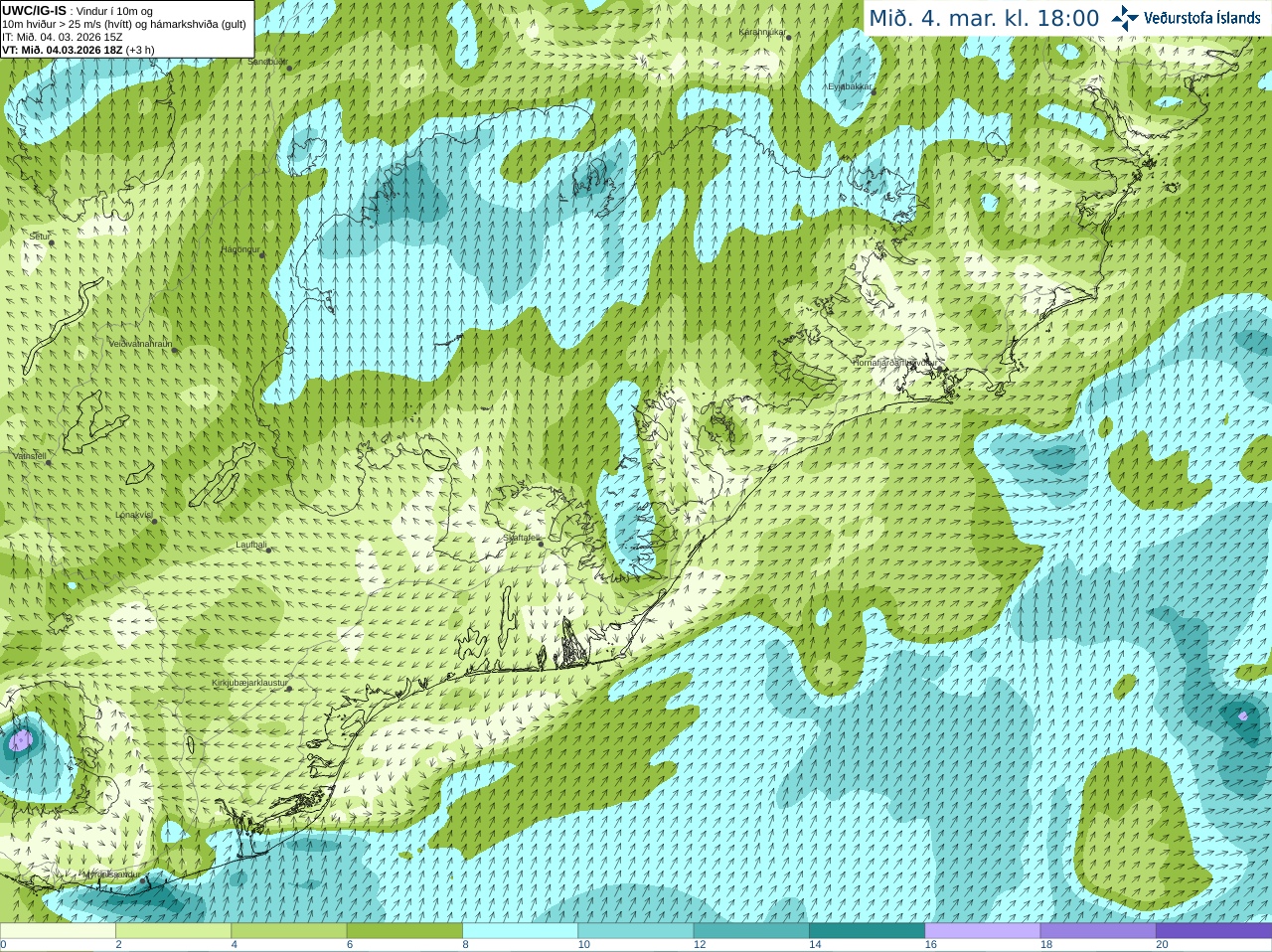The width and height of the screenshot is (1272, 952).
Task: Click the Veðurstofa Íslands logo
Action: 1186,18
